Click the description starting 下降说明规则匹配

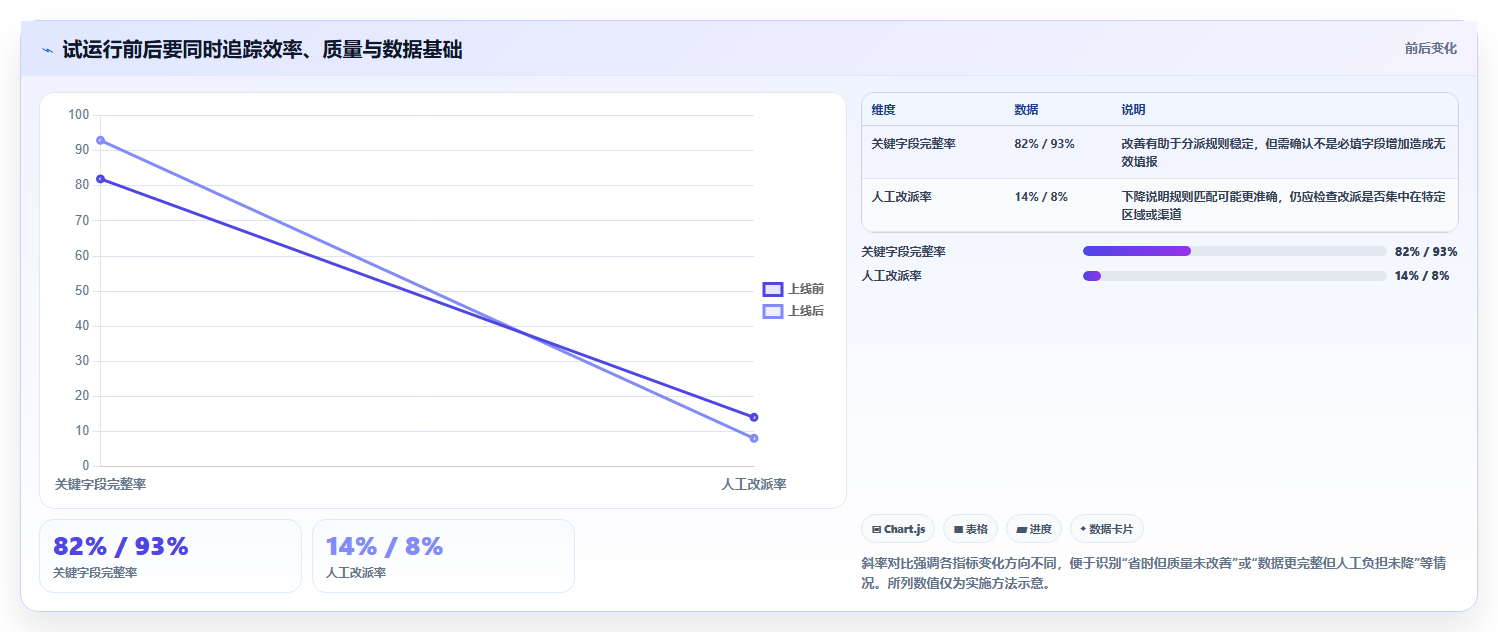point(1283,205)
